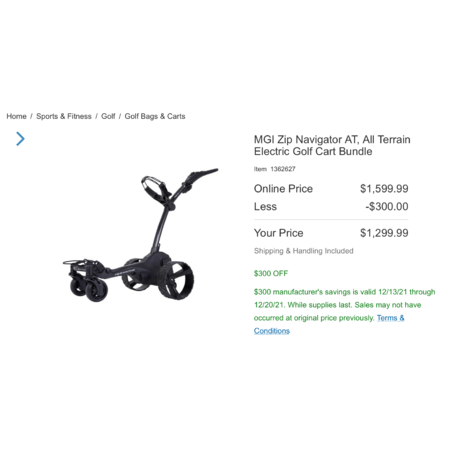450x450 pixels.
Task: Click the -$300.00 discount amount
Action: [x=387, y=206]
